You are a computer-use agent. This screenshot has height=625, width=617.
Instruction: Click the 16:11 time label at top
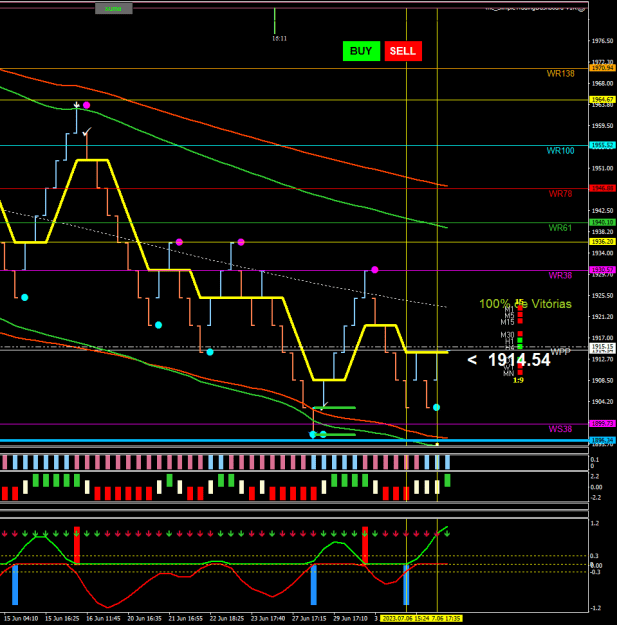pos(279,39)
